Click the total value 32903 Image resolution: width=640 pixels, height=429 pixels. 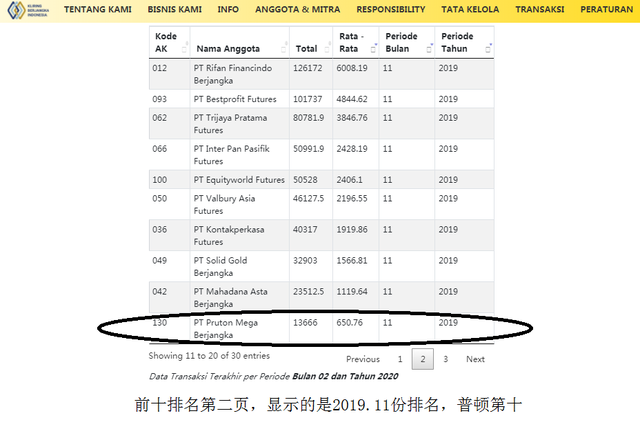pyautogui.click(x=305, y=261)
